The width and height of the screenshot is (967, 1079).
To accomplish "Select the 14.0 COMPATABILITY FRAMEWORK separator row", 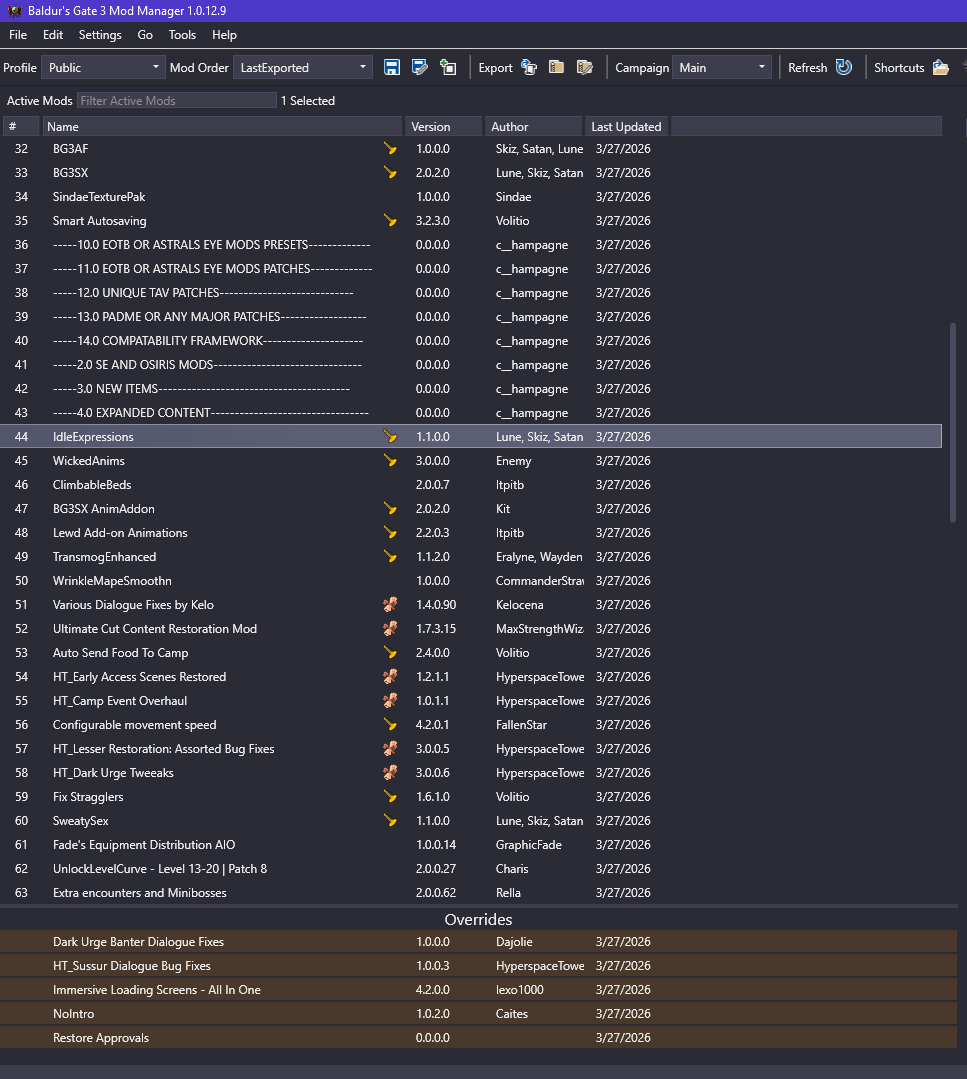I will (471, 341).
